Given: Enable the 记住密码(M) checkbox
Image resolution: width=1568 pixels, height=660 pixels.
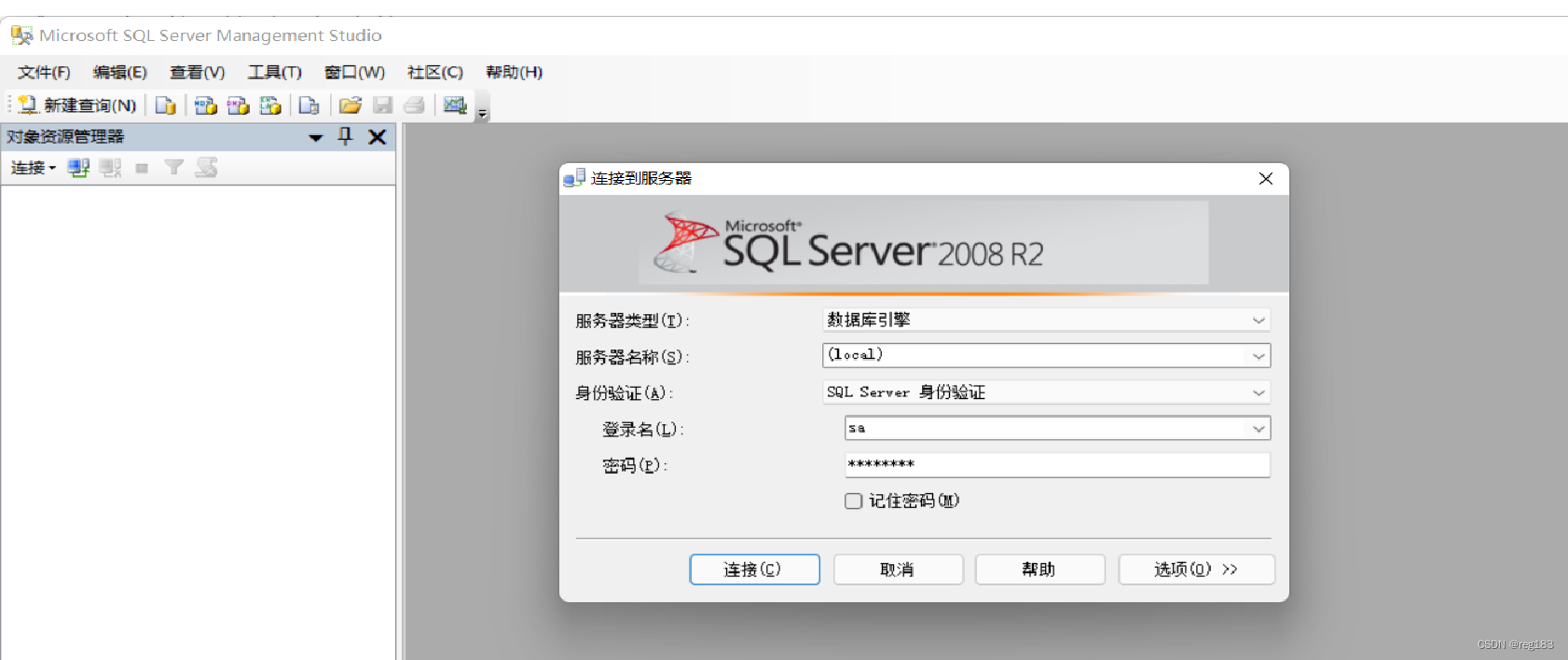Looking at the screenshot, I should (x=853, y=501).
